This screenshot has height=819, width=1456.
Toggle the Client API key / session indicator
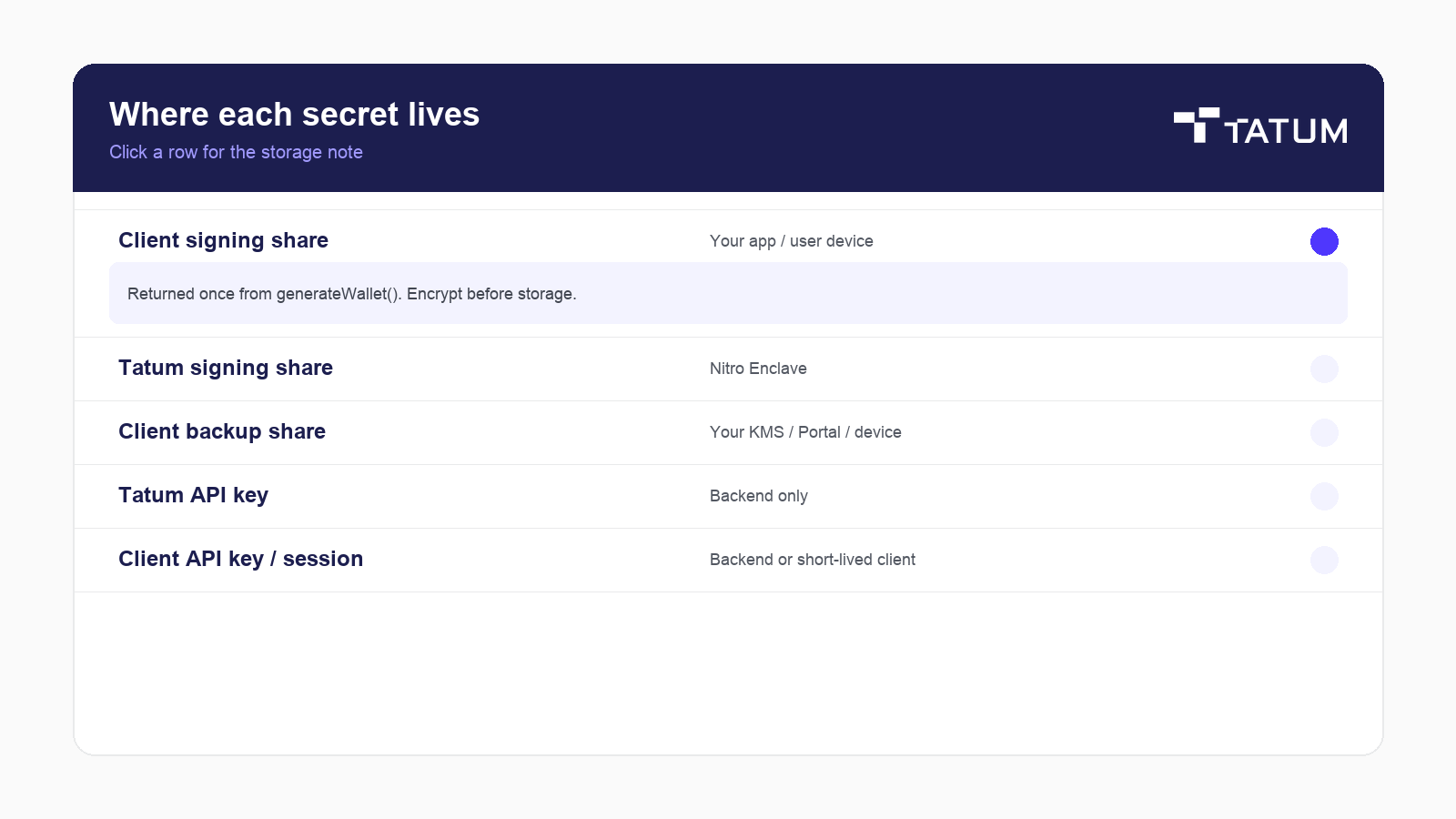click(1324, 560)
